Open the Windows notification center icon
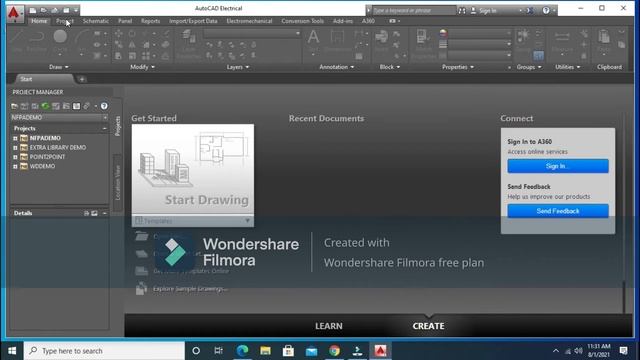Image resolution: width=640 pixels, height=360 pixels. 623,351
